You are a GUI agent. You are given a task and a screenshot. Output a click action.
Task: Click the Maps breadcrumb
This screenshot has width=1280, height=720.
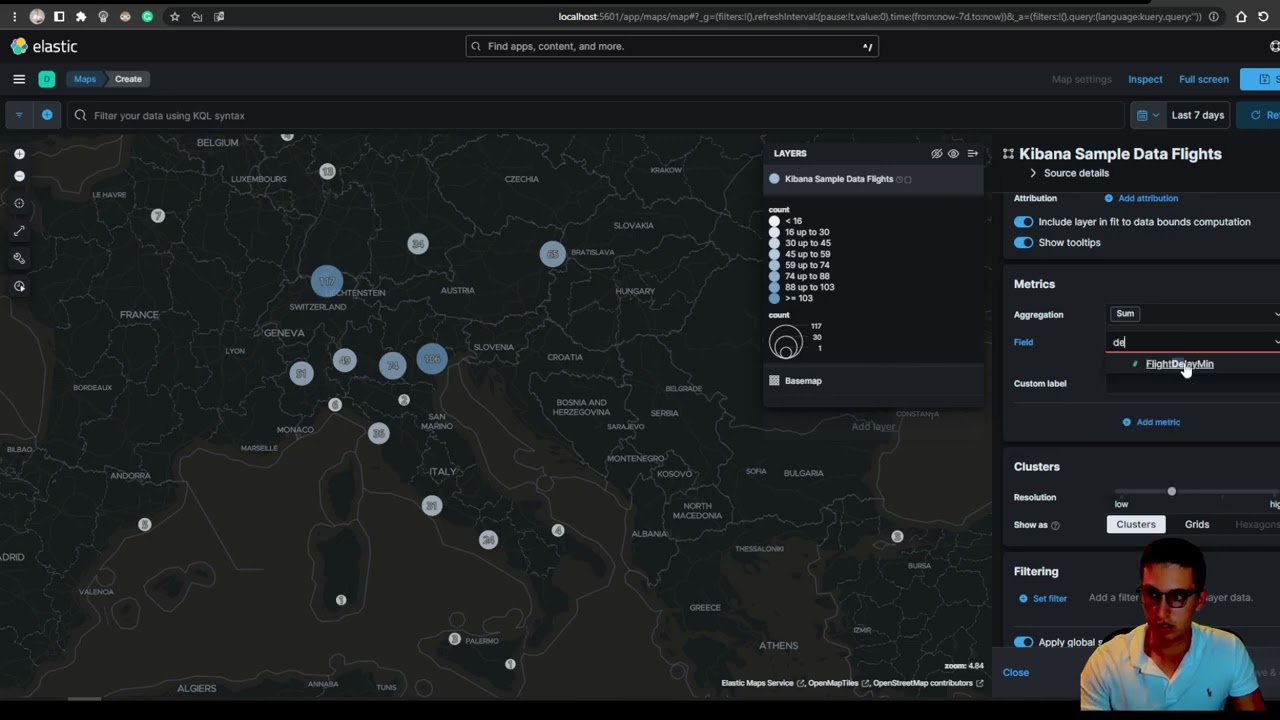coord(85,79)
